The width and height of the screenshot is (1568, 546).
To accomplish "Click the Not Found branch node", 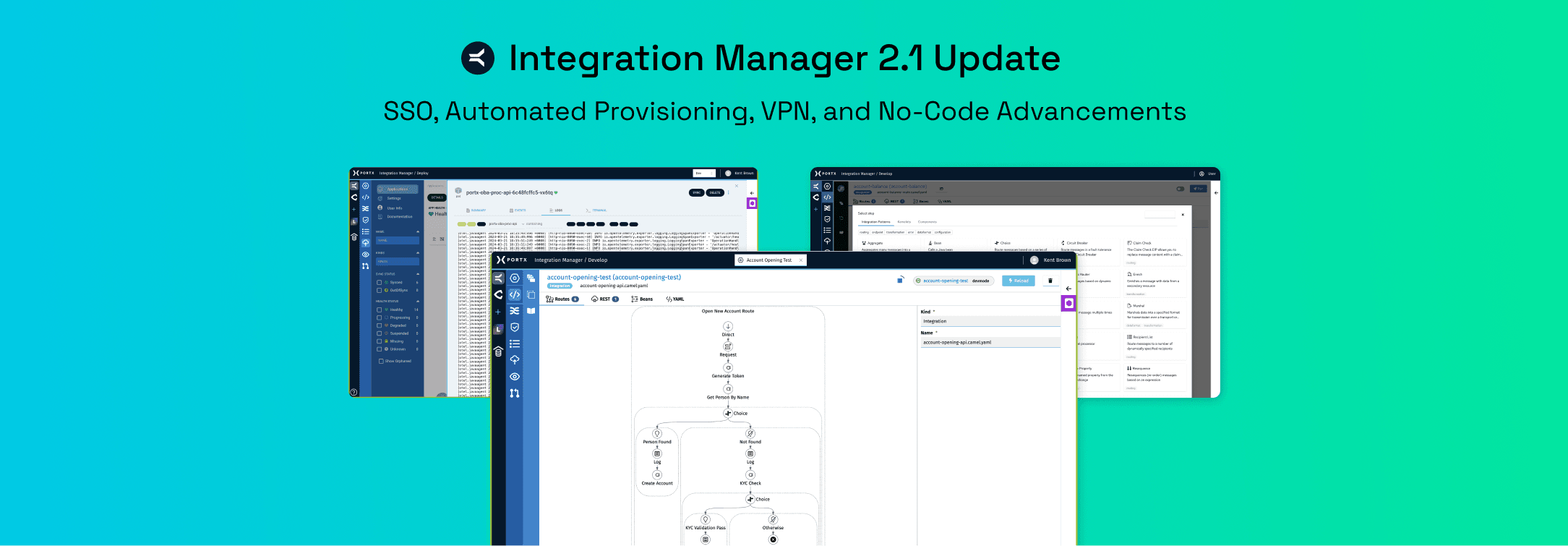I will (x=750, y=434).
